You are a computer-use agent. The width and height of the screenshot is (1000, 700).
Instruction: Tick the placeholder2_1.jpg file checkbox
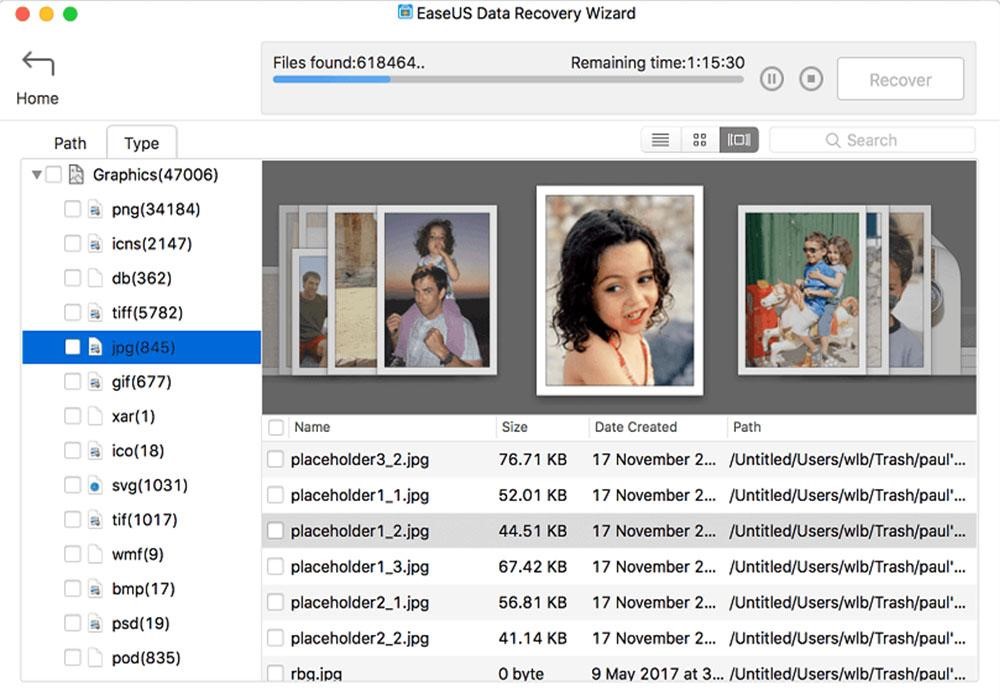click(x=276, y=602)
